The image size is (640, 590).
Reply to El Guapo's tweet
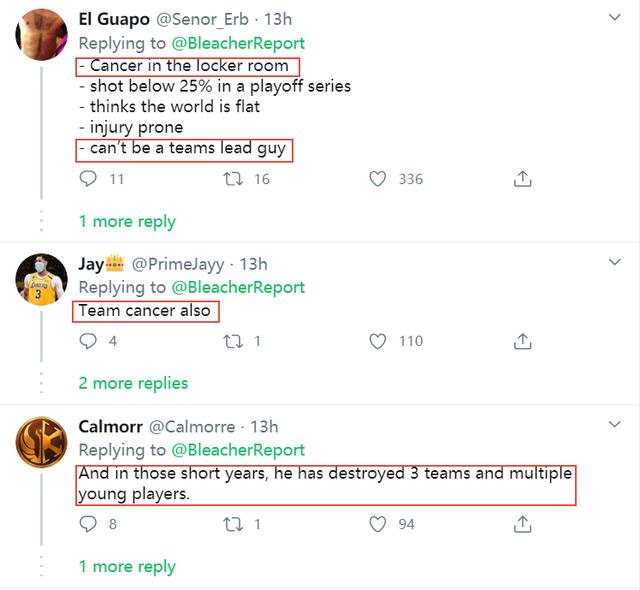point(88,179)
